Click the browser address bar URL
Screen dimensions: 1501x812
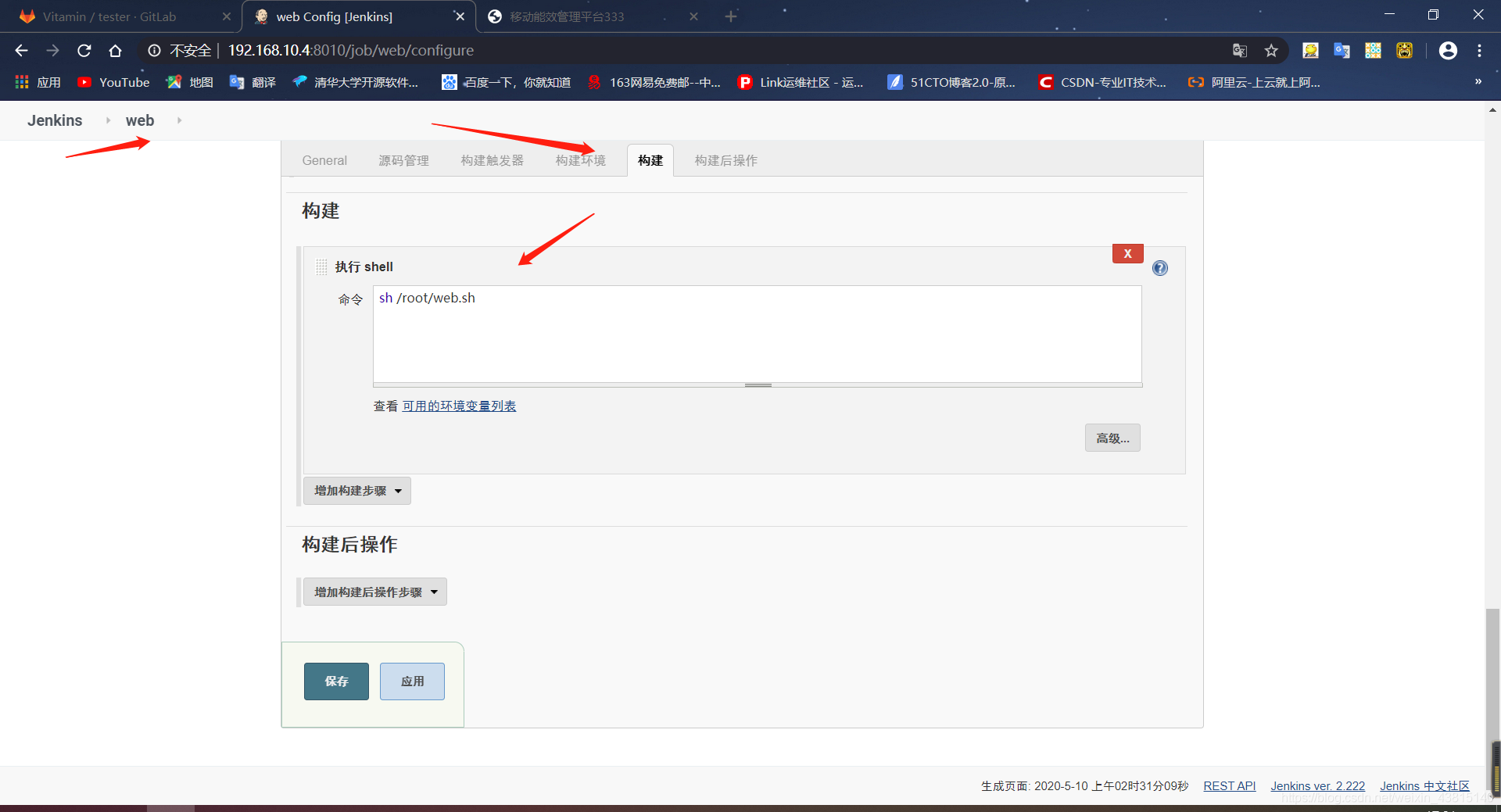tap(350, 50)
